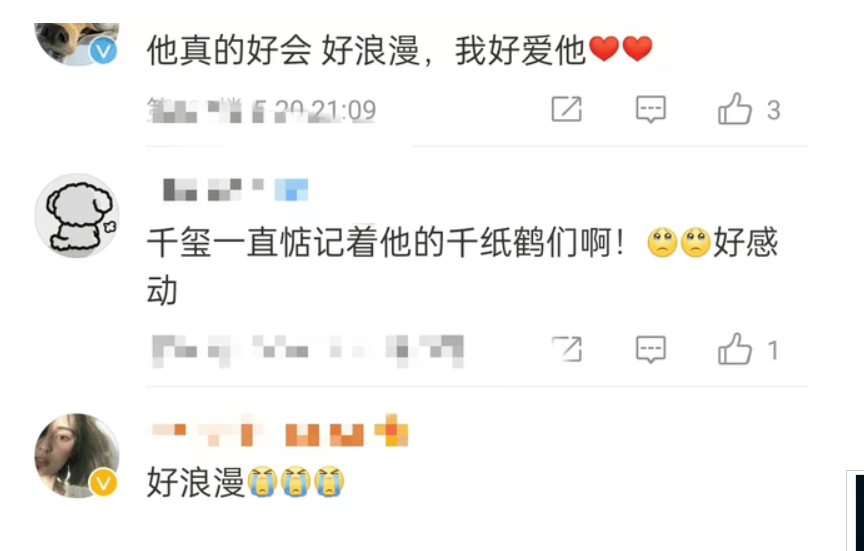Open the fluffy dog cartoon avatar

pos(77,215)
